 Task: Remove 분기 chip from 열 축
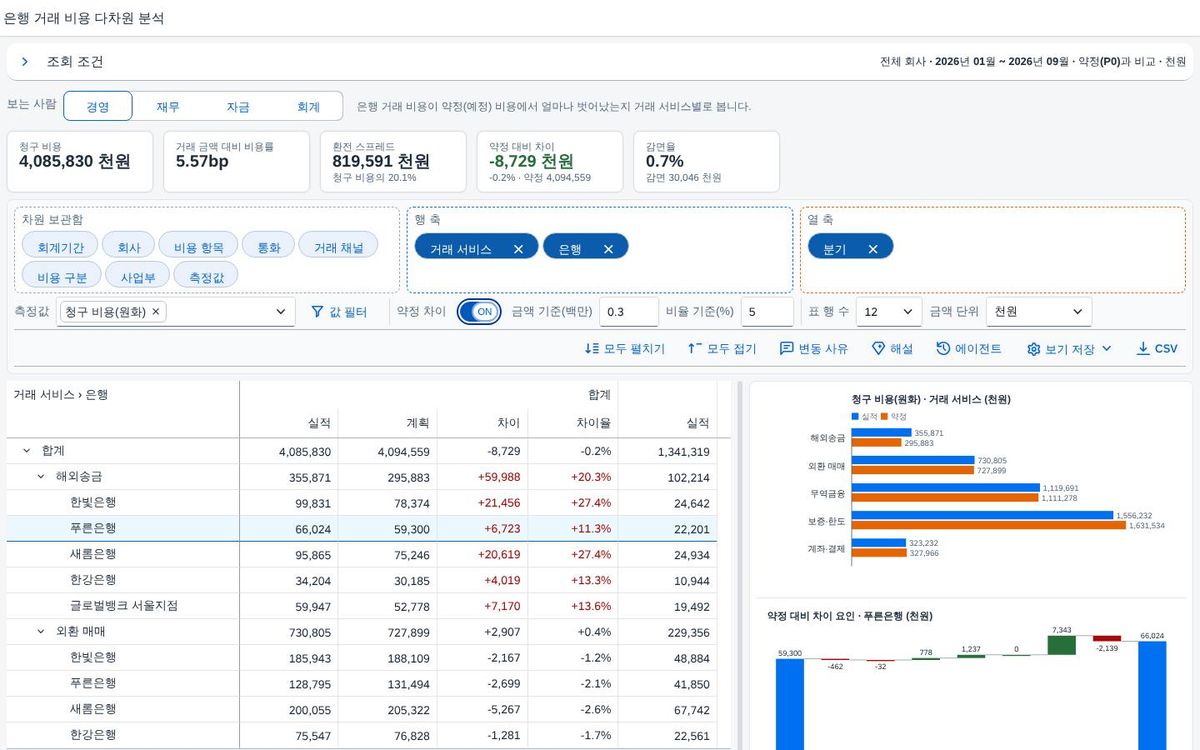pyautogui.click(x=873, y=249)
